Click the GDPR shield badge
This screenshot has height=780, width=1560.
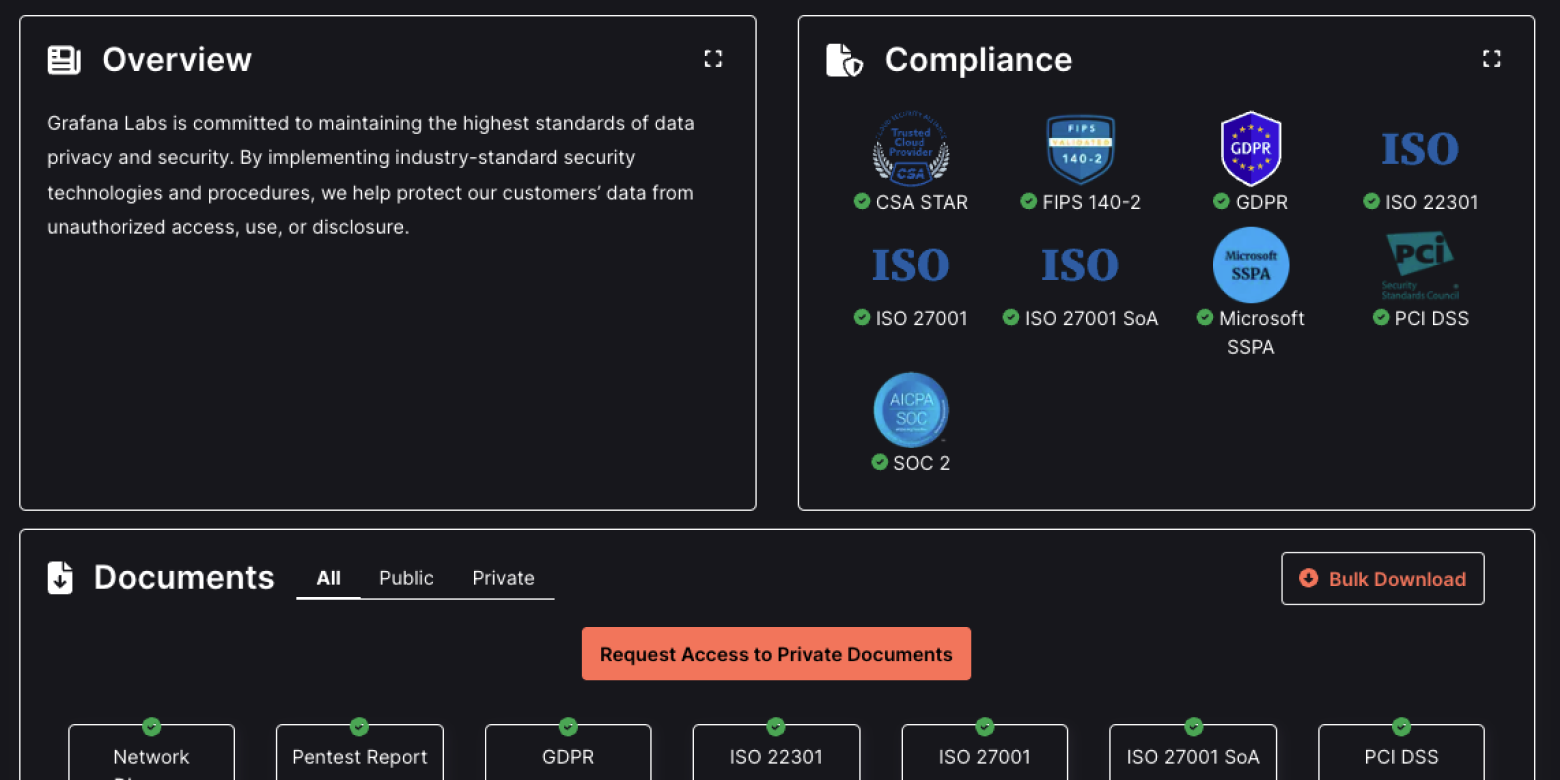(1251, 150)
